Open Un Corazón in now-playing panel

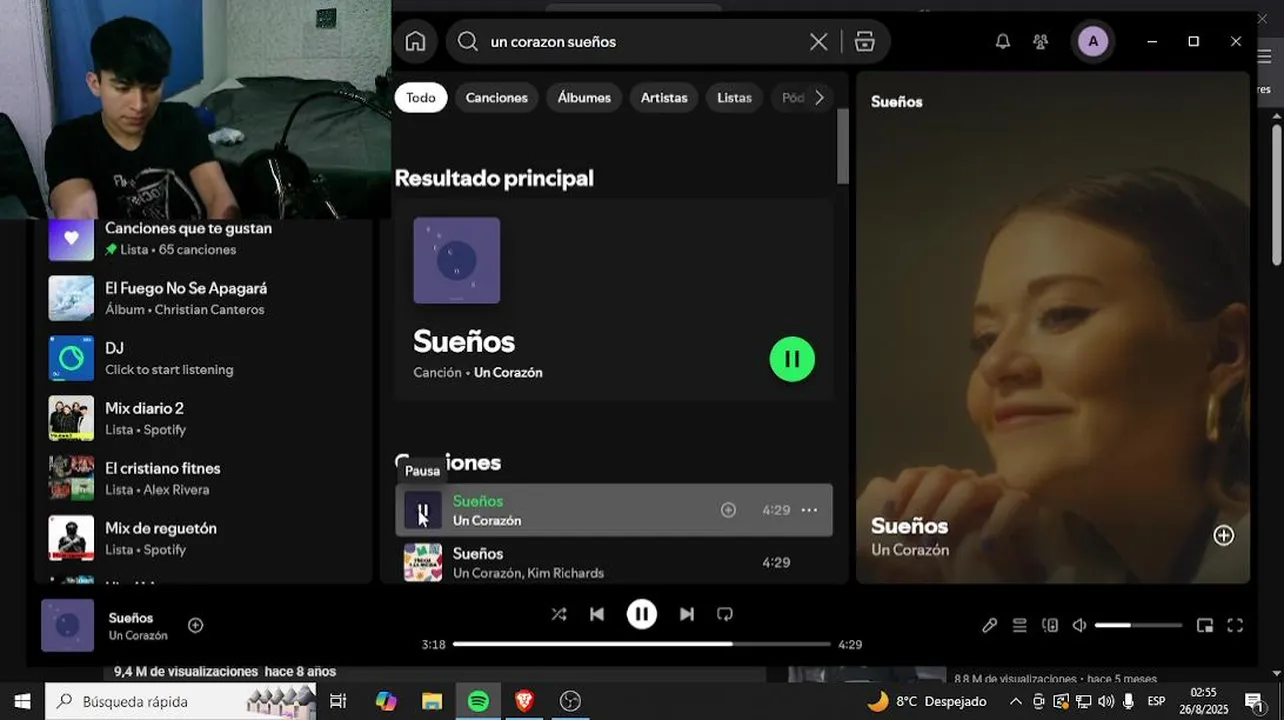910,550
